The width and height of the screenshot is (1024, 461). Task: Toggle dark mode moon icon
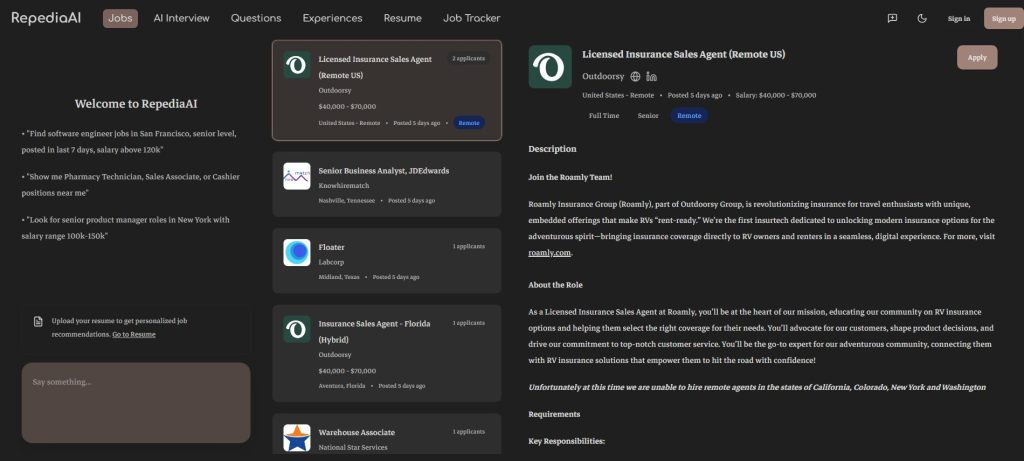(x=922, y=18)
